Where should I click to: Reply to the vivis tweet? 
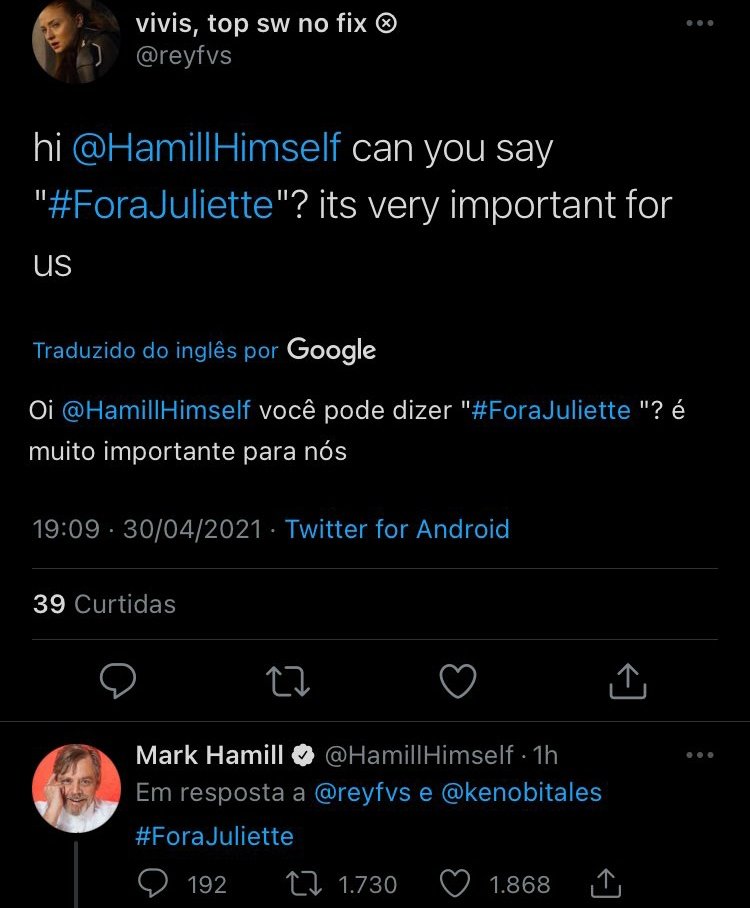(x=119, y=682)
